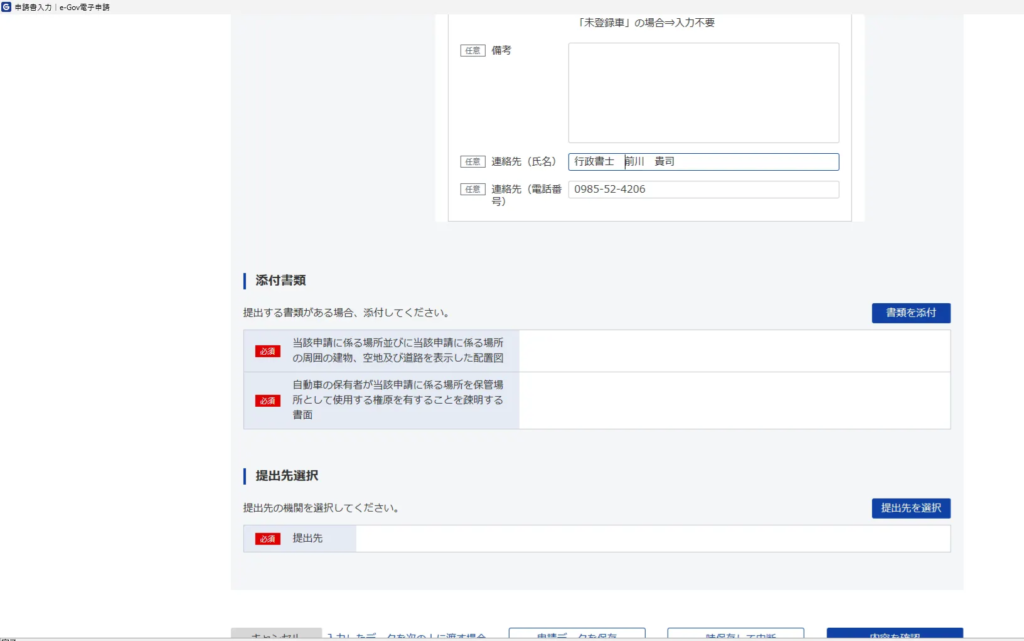Focus the 連絡先(氏名) name input field
The image size is (1024, 641).
tap(703, 162)
